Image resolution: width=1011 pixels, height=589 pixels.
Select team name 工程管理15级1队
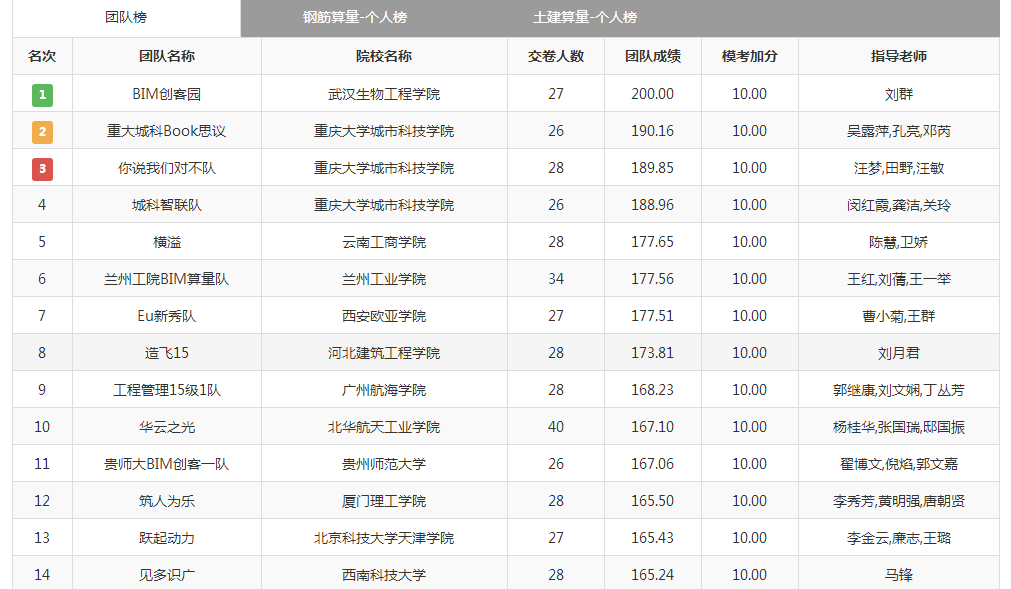point(167,390)
